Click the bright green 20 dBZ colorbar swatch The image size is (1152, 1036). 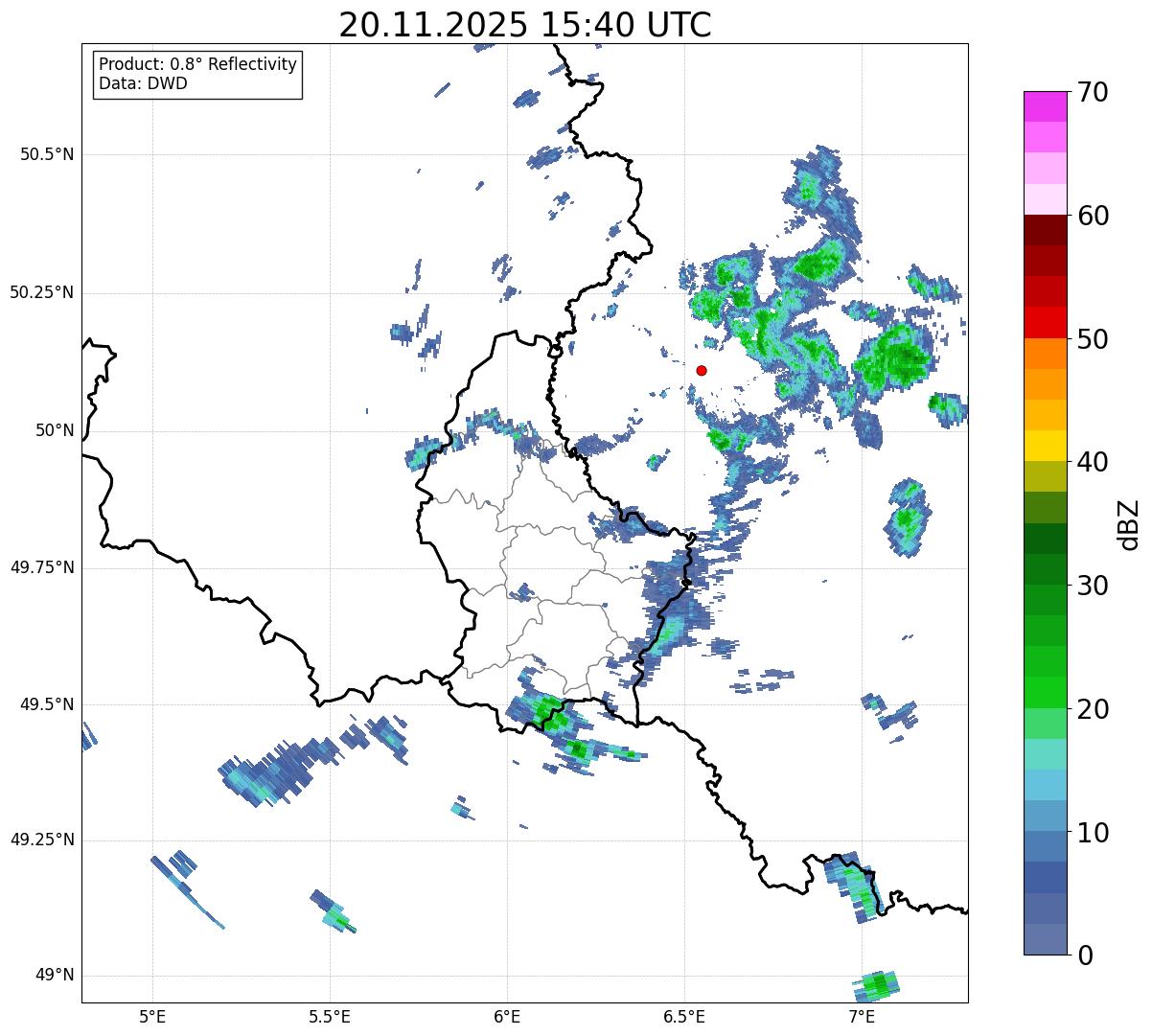pyautogui.click(x=1046, y=693)
